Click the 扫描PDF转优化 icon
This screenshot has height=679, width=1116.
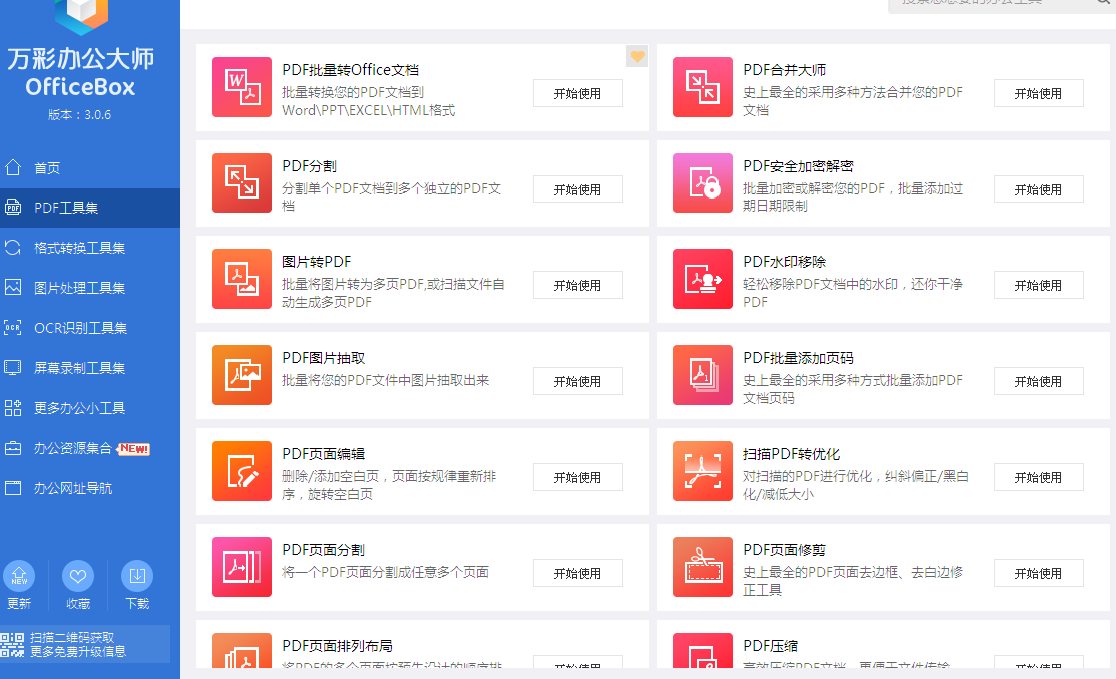(x=703, y=471)
